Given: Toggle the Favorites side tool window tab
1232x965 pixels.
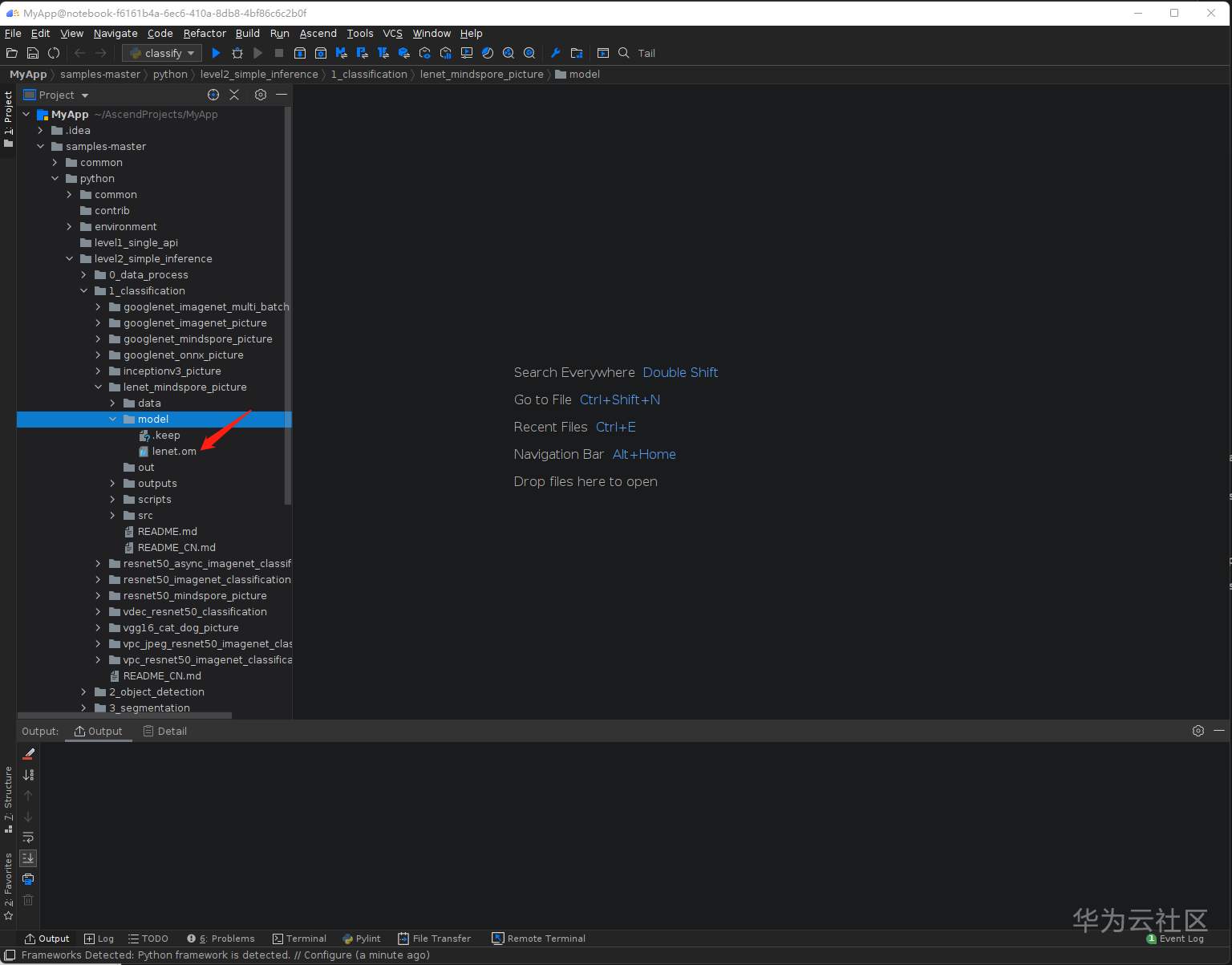Looking at the screenshot, I should point(8,886).
